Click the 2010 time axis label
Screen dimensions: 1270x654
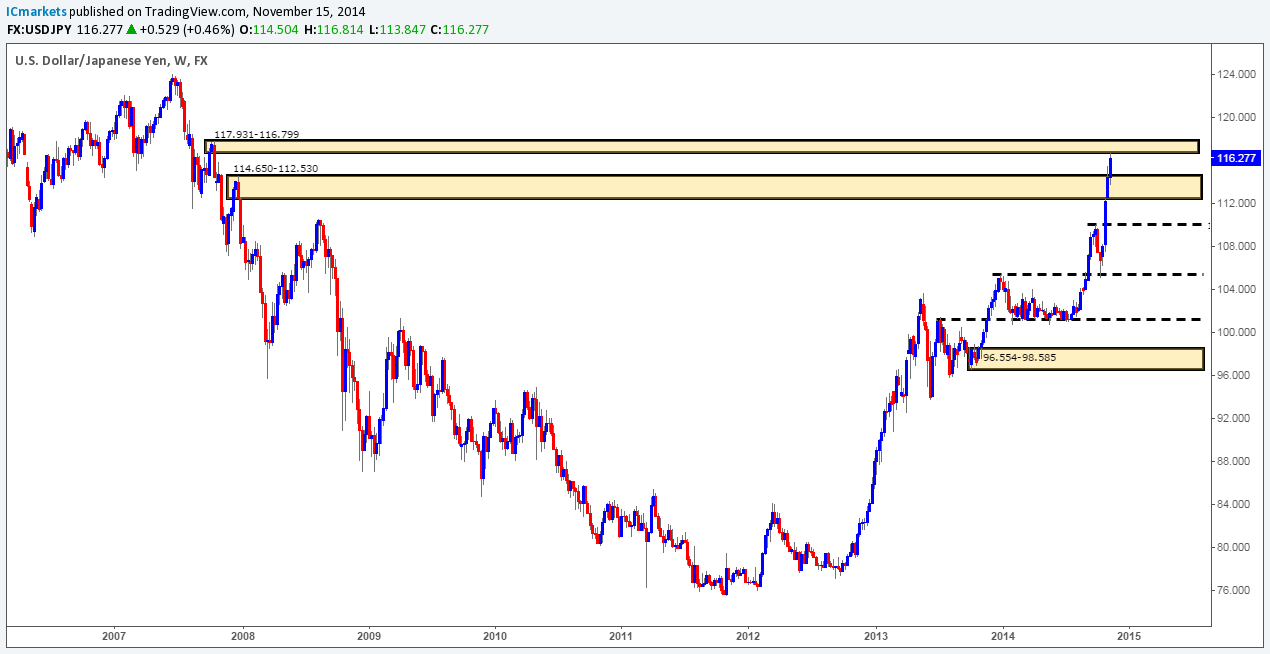495,636
